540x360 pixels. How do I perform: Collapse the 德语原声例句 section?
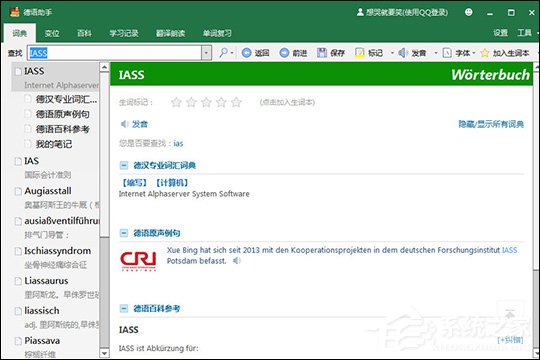pos(124,233)
